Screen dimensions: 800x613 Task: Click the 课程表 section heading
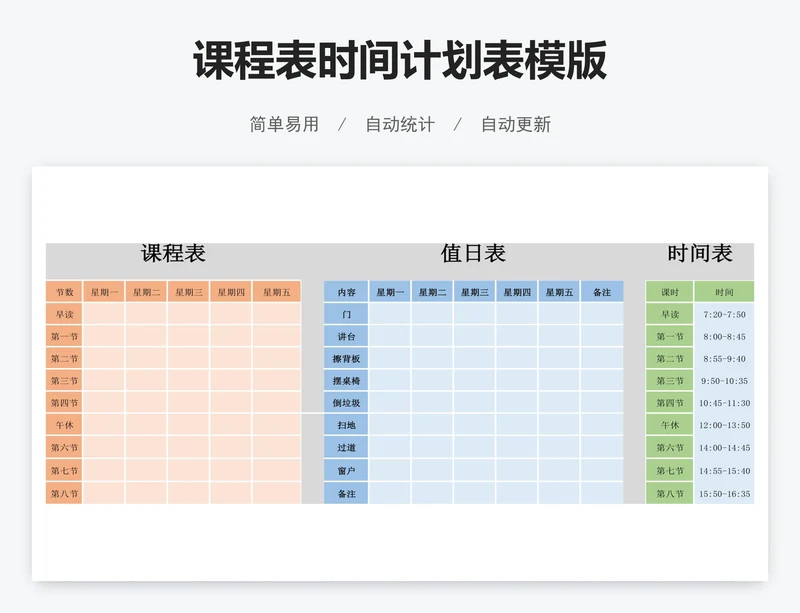(x=173, y=253)
